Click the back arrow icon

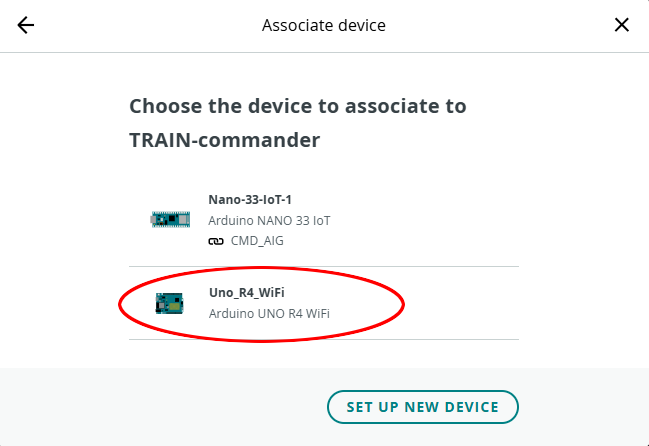(26, 25)
